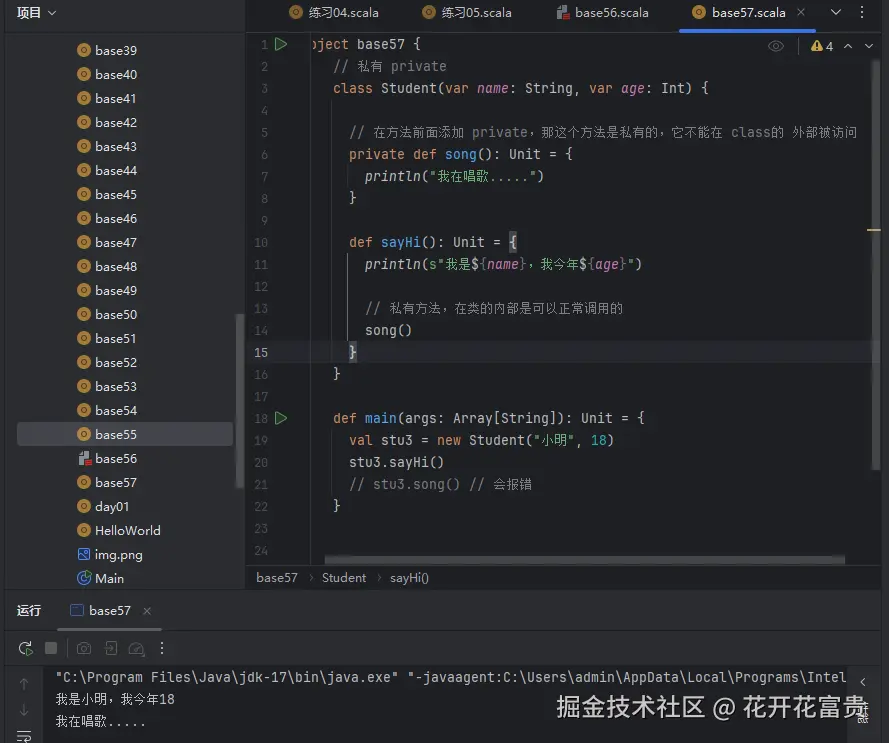The height and width of the screenshot is (743, 889).
Task: Place cursor on song() call line 14
Action: [x=388, y=331]
